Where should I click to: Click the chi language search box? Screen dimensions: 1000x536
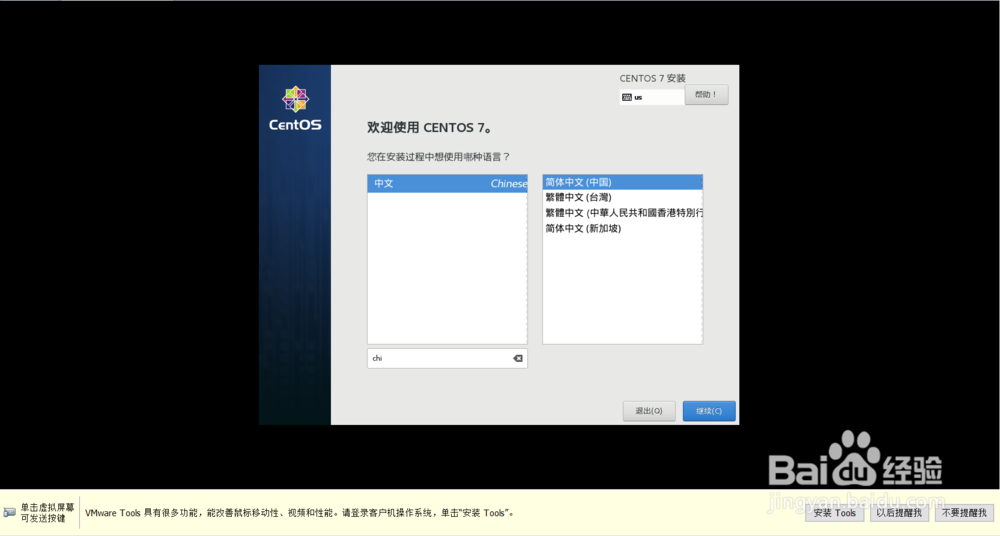447,359
